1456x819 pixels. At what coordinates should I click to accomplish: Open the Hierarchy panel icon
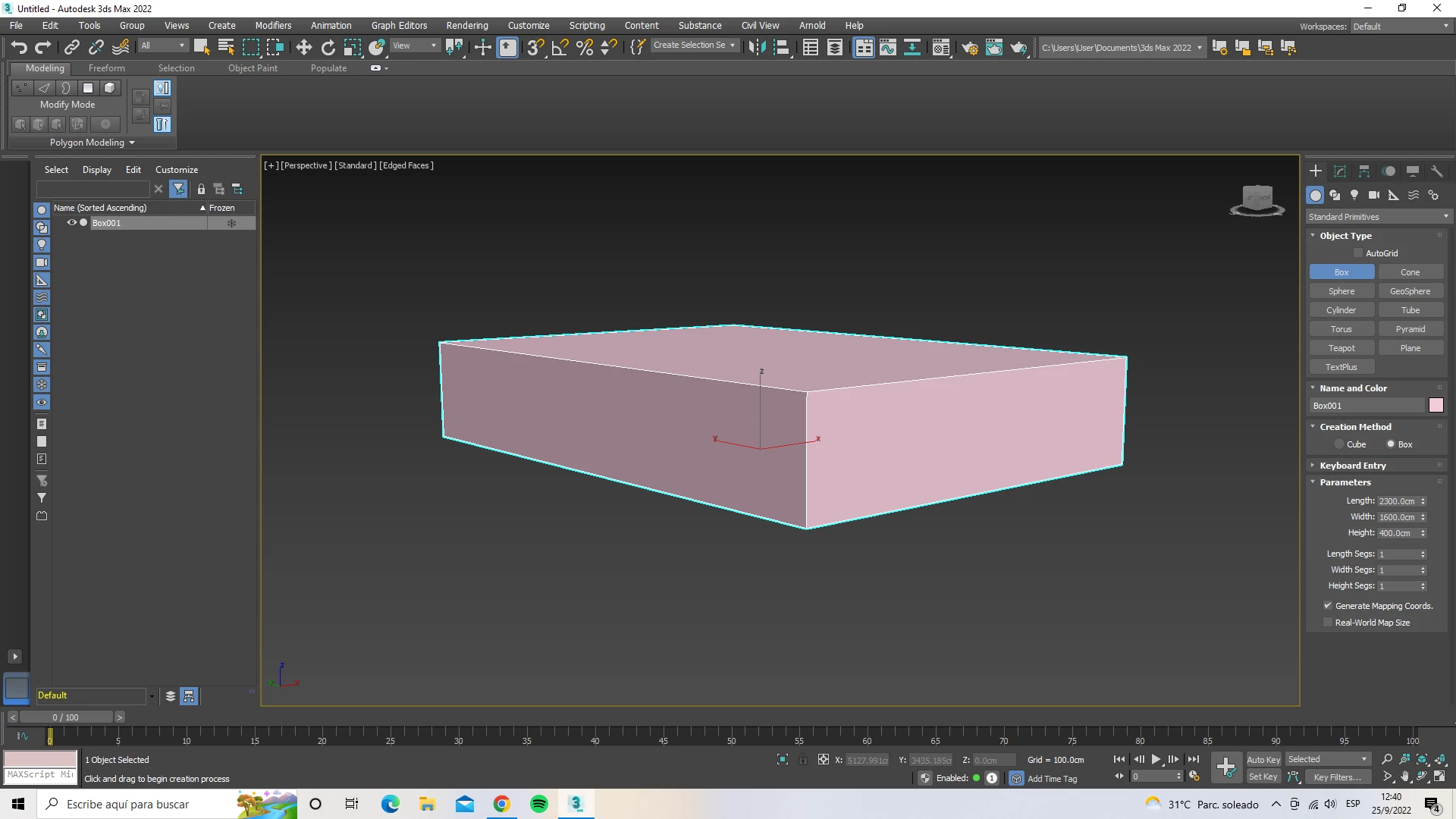pyautogui.click(x=1364, y=171)
